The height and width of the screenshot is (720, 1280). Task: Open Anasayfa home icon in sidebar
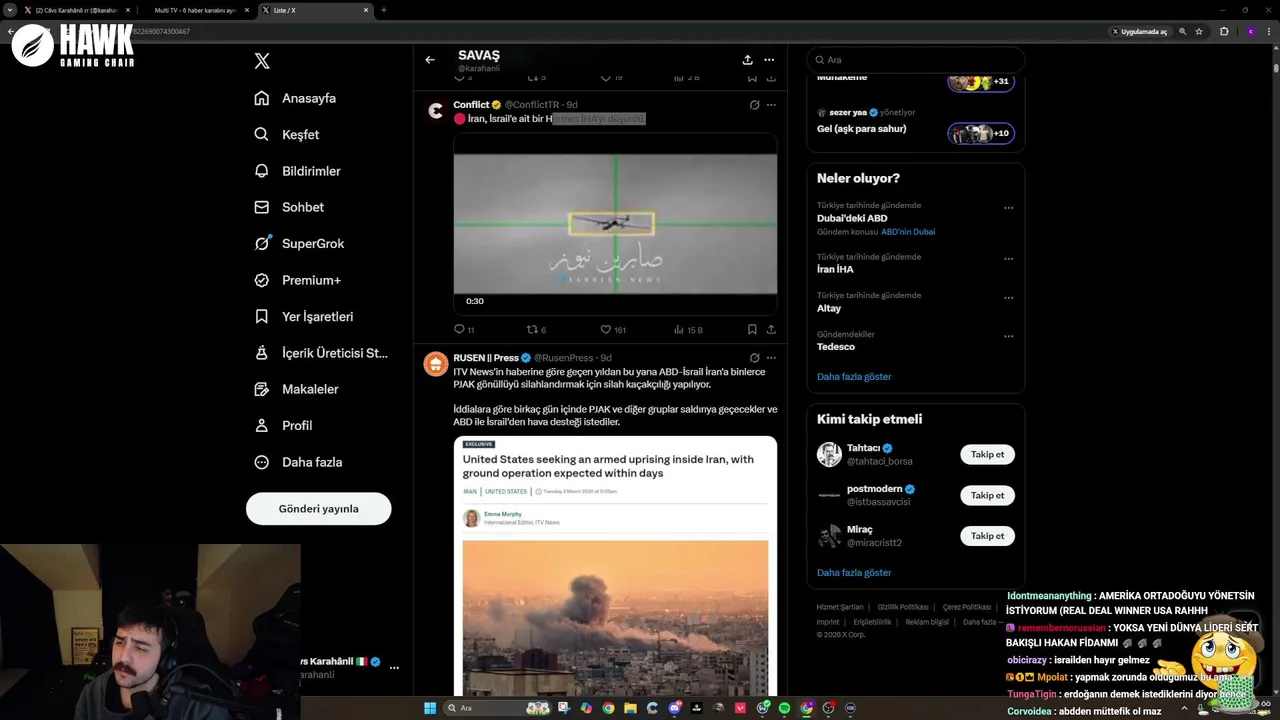click(262, 98)
